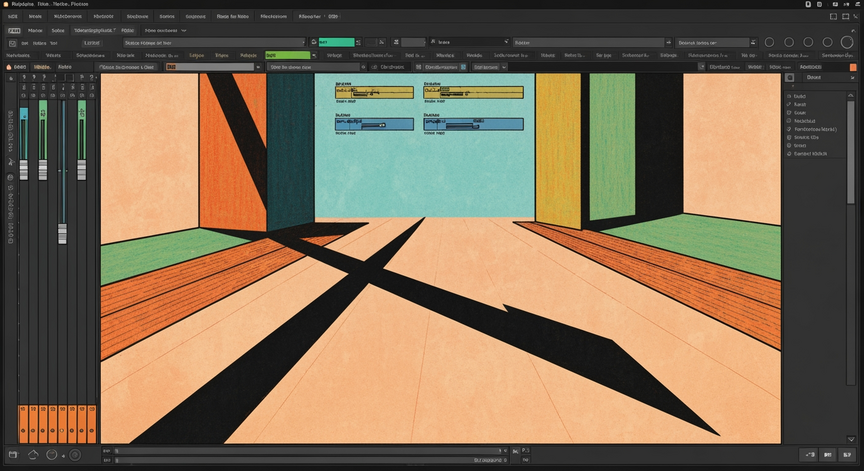Image resolution: width=864 pixels, height=471 pixels.
Task: Click the orange color swatch above the right panel
Action: click(x=854, y=67)
